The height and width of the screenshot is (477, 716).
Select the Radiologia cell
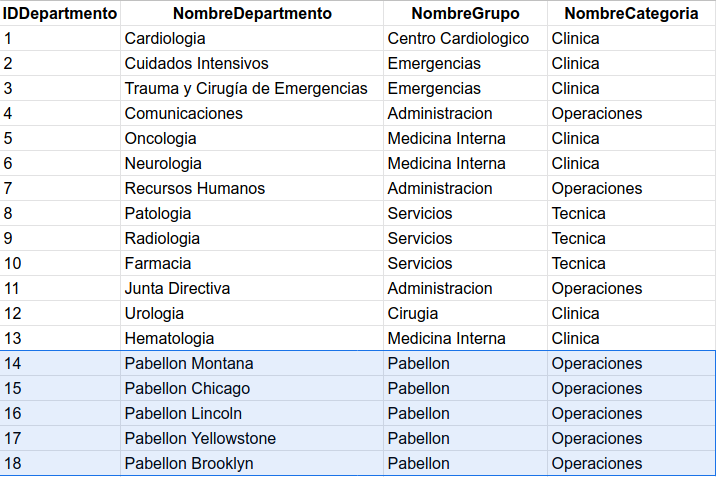(x=252, y=238)
